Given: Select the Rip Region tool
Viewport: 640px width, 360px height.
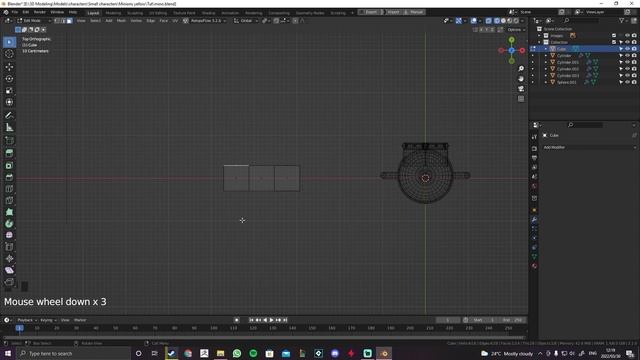Looking at the screenshot, I should pos(9,282).
